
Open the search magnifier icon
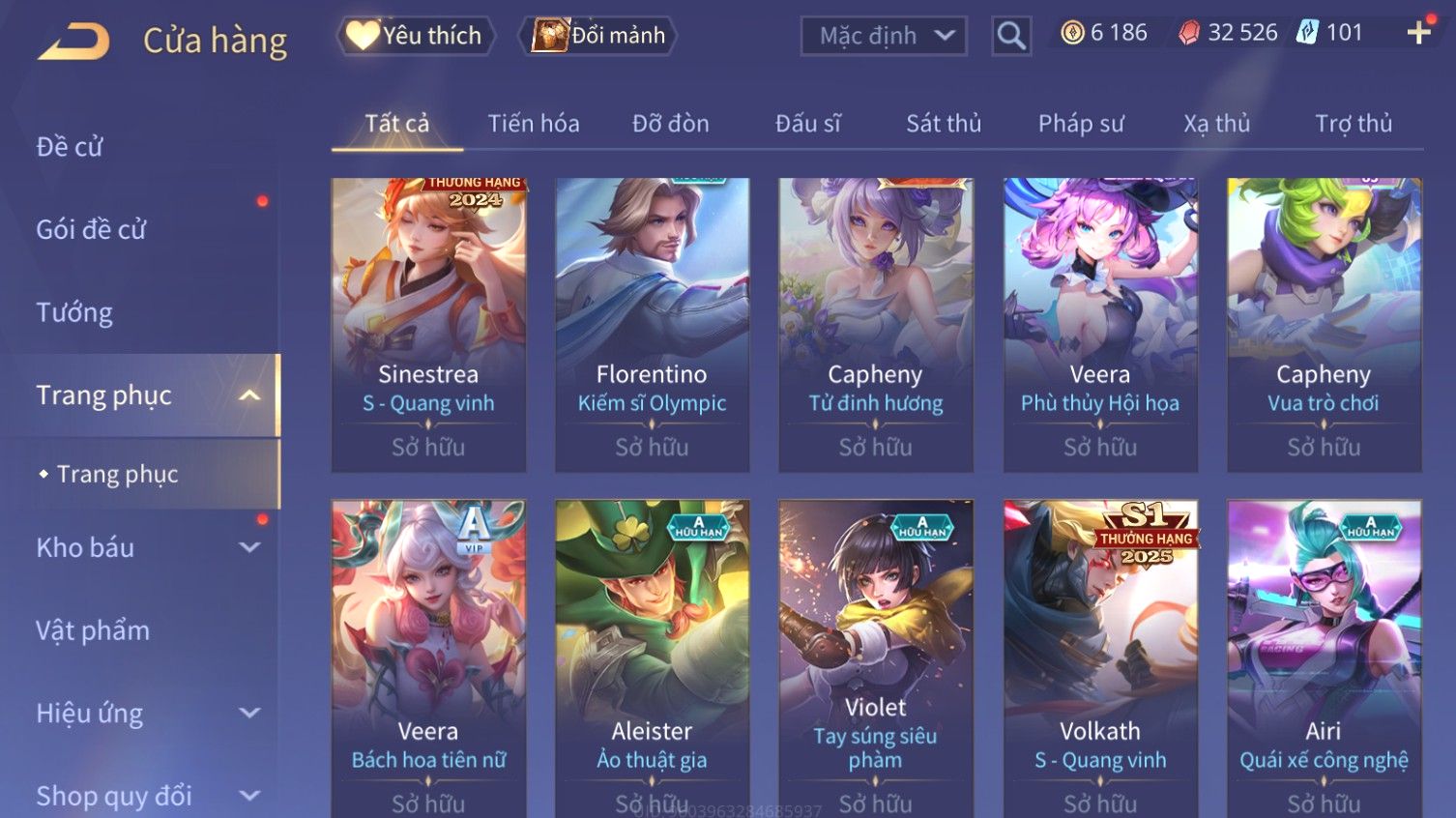tap(1011, 36)
